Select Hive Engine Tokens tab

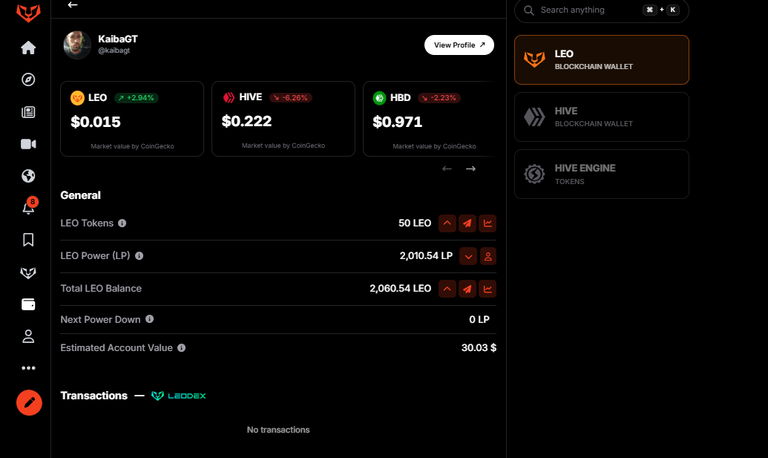point(601,174)
